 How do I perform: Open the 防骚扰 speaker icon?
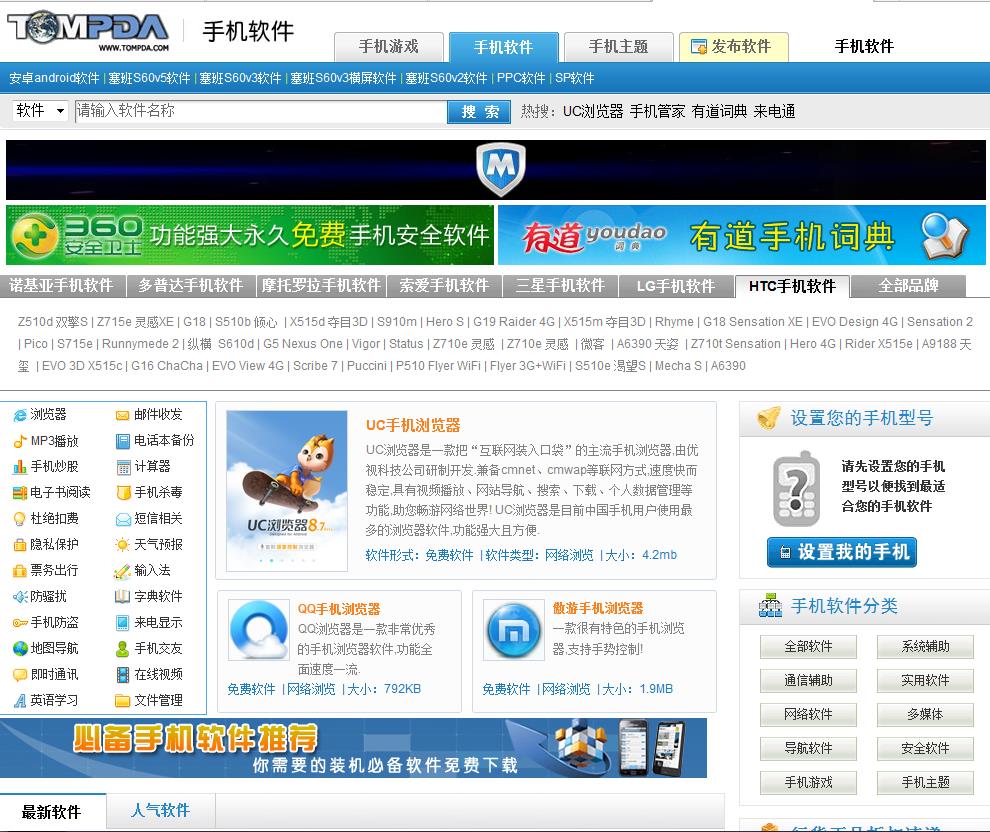click(x=20, y=597)
